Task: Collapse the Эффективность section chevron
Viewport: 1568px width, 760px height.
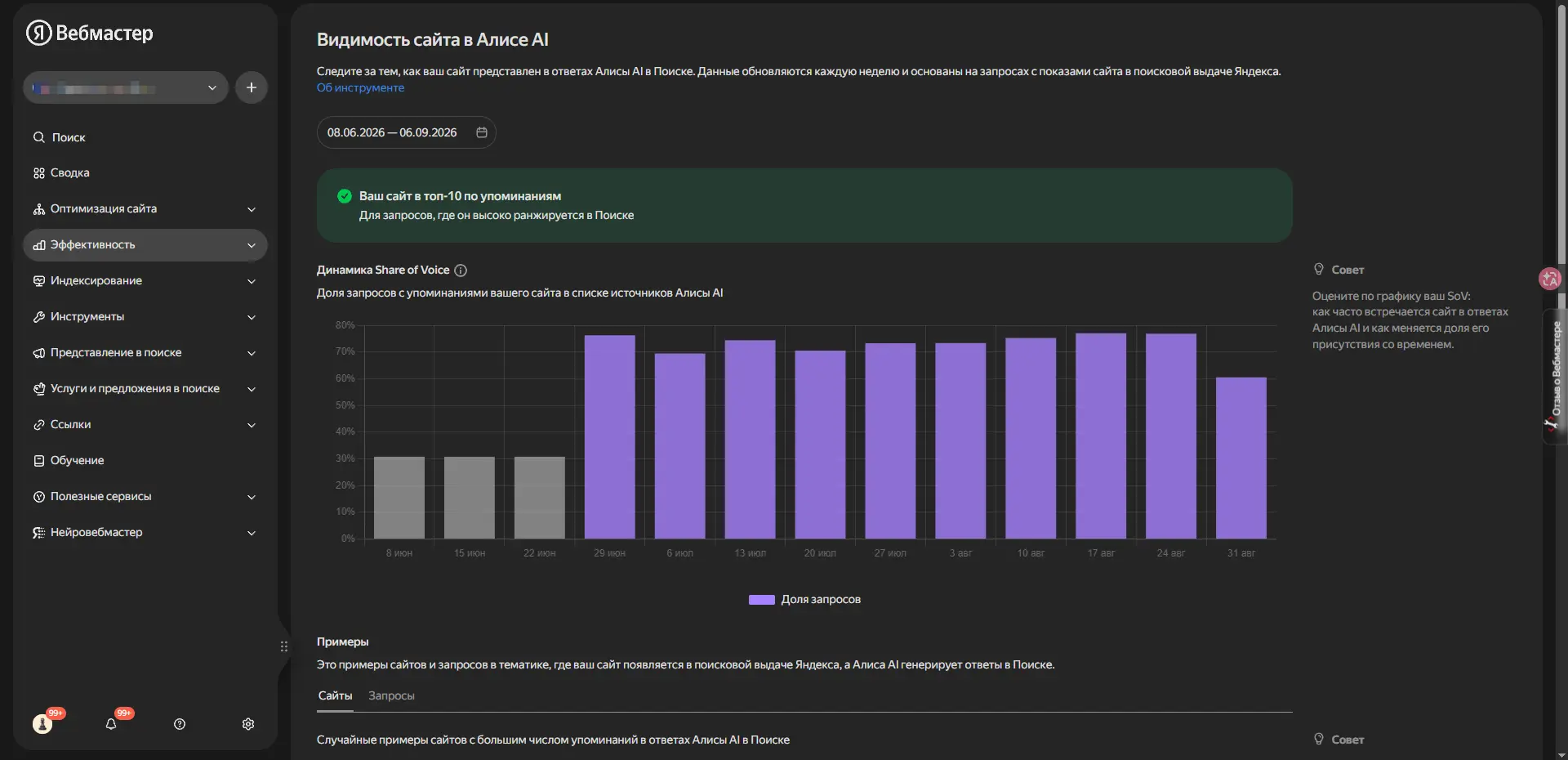Action: (x=252, y=245)
